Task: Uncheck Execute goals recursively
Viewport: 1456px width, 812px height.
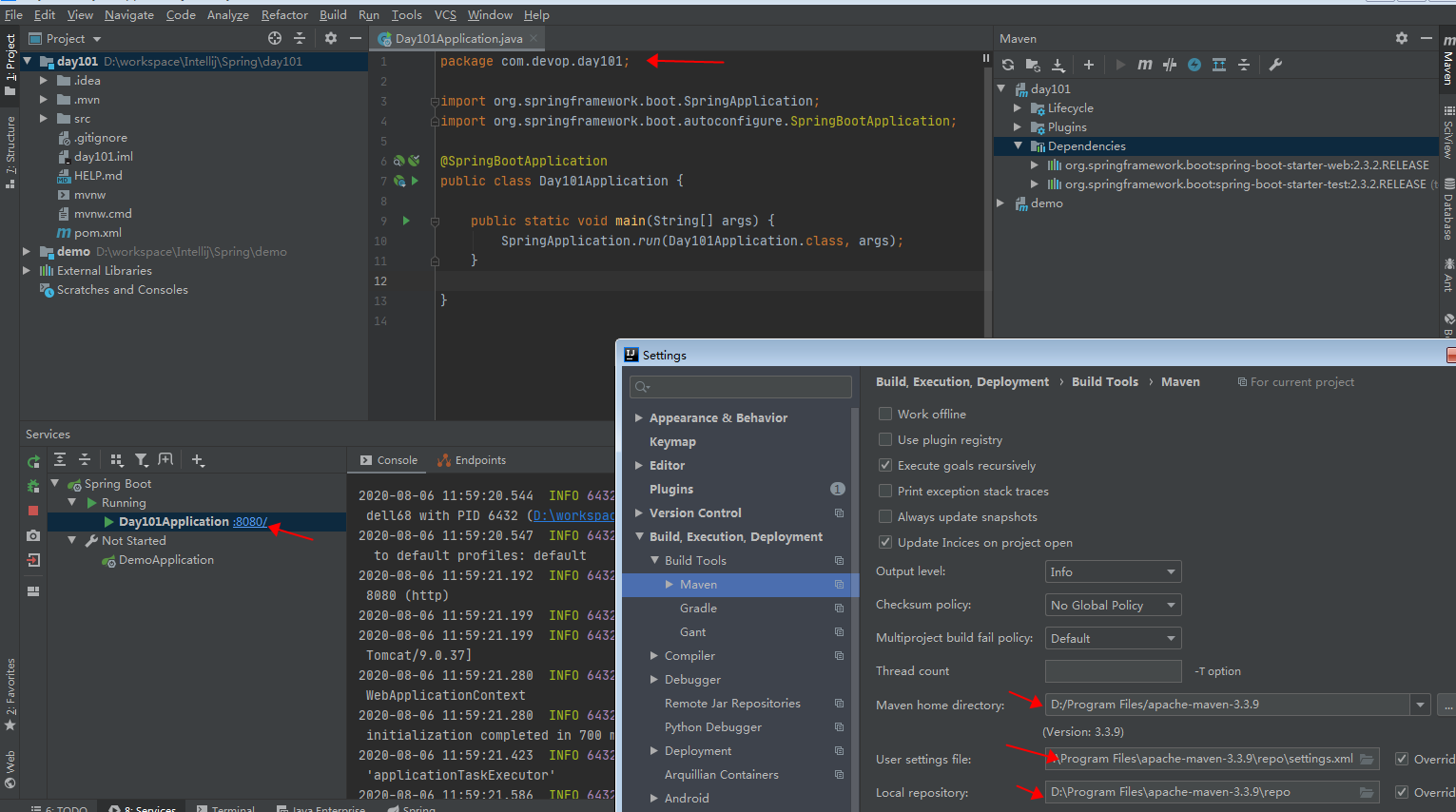Action: point(885,465)
